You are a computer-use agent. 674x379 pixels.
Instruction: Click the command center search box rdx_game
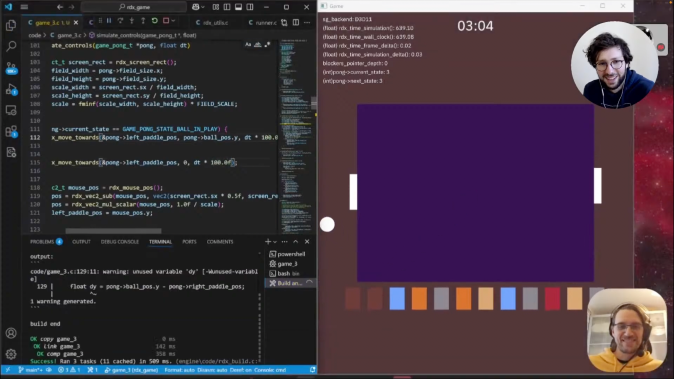pos(134,7)
